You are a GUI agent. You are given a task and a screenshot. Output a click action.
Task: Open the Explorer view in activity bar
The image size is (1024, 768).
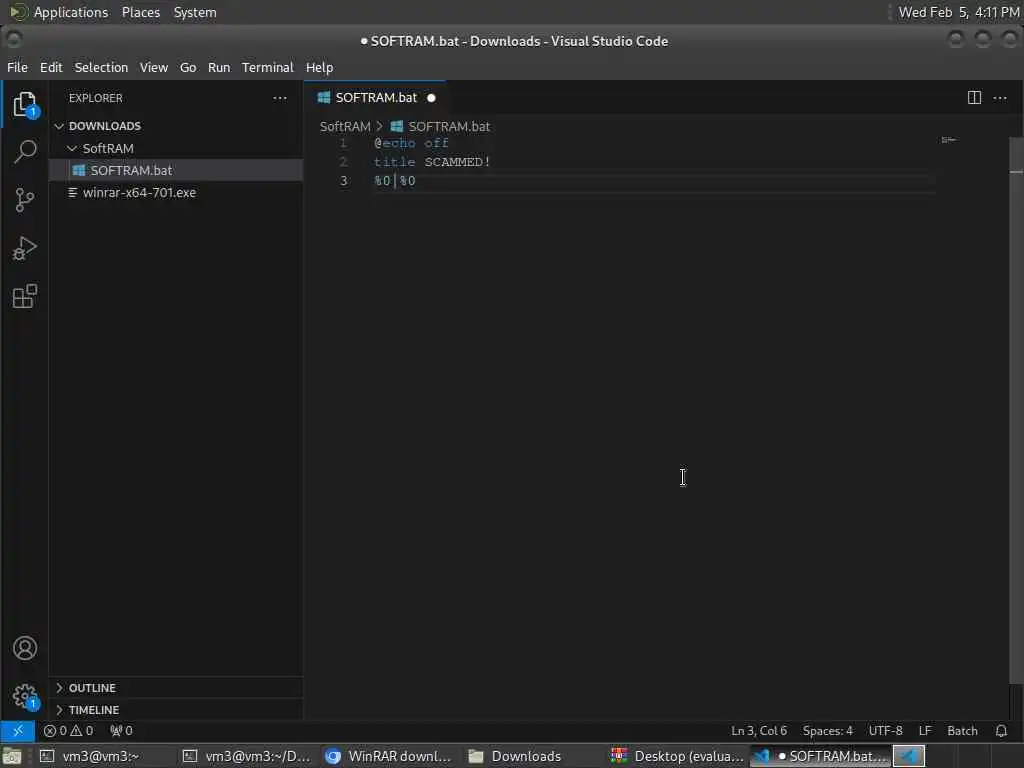[24, 104]
